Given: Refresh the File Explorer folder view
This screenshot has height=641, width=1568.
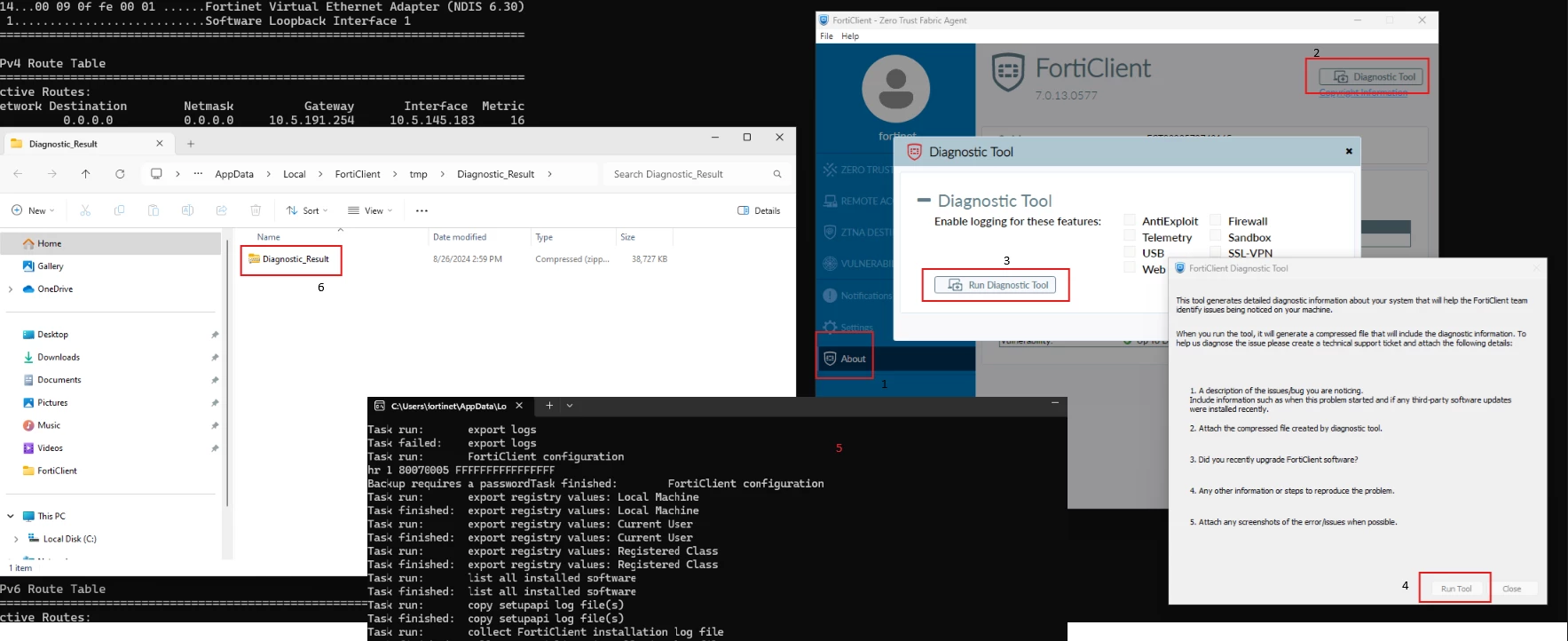Looking at the screenshot, I should (x=120, y=174).
